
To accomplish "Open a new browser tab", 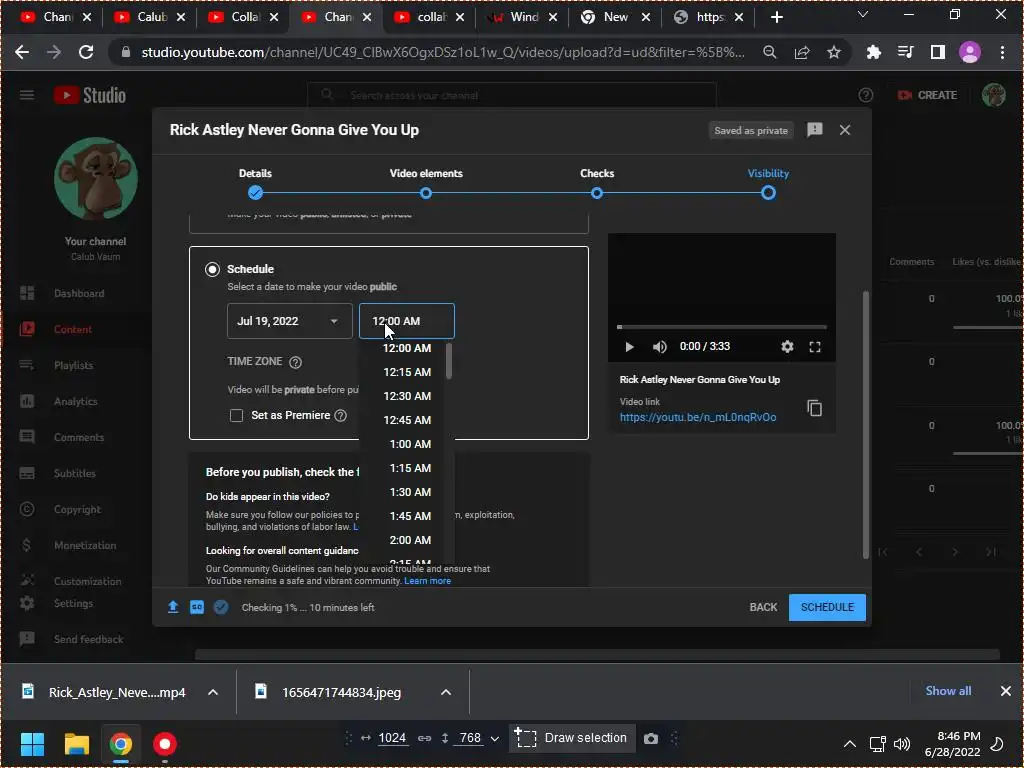I will (776, 17).
